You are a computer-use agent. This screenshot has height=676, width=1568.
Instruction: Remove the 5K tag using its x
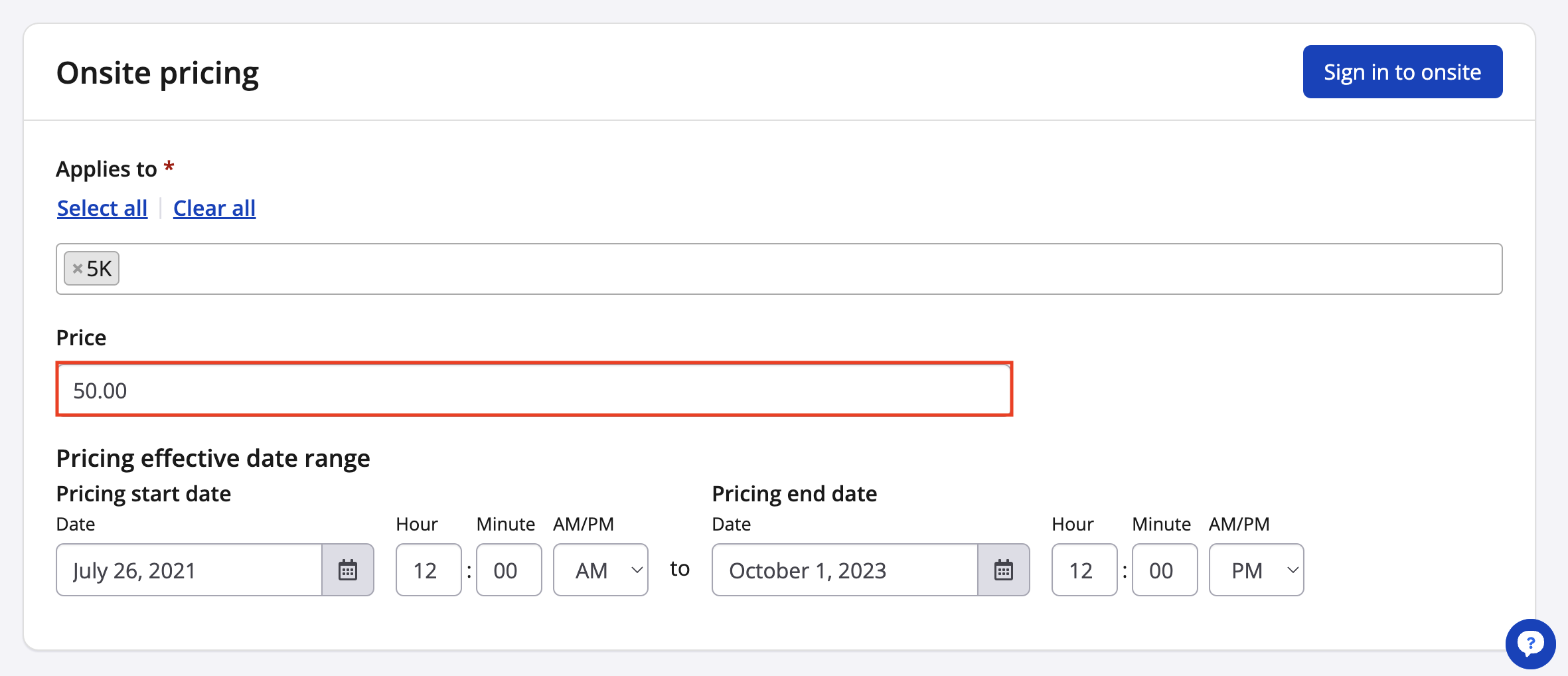pyautogui.click(x=77, y=269)
